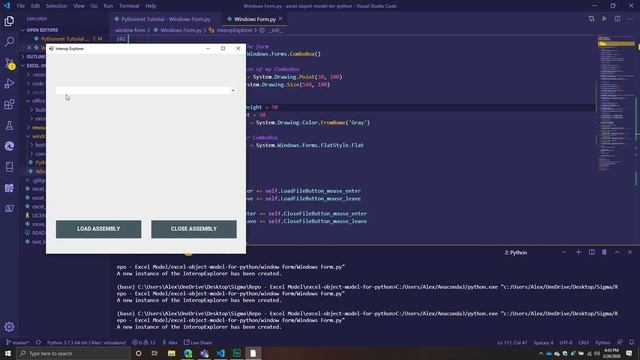Click the Open Changes compare icon

click(x=591, y=19)
